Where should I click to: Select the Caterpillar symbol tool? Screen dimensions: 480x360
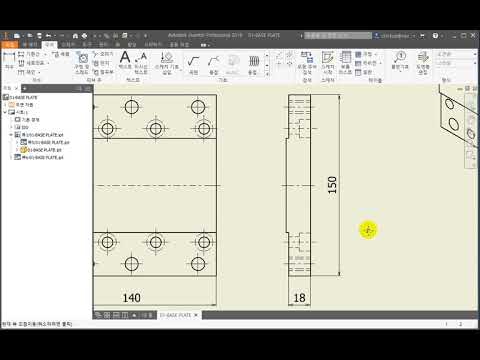(x=253, y=65)
